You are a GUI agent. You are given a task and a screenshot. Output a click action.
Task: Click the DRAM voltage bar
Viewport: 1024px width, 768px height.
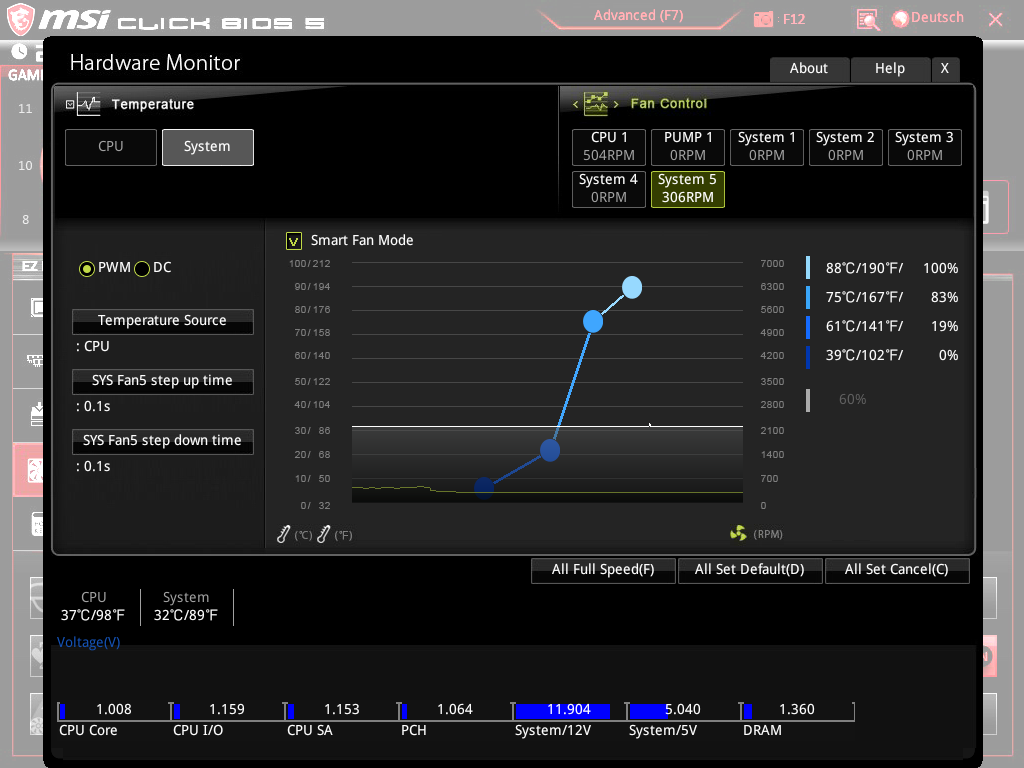(x=797, y=711)
